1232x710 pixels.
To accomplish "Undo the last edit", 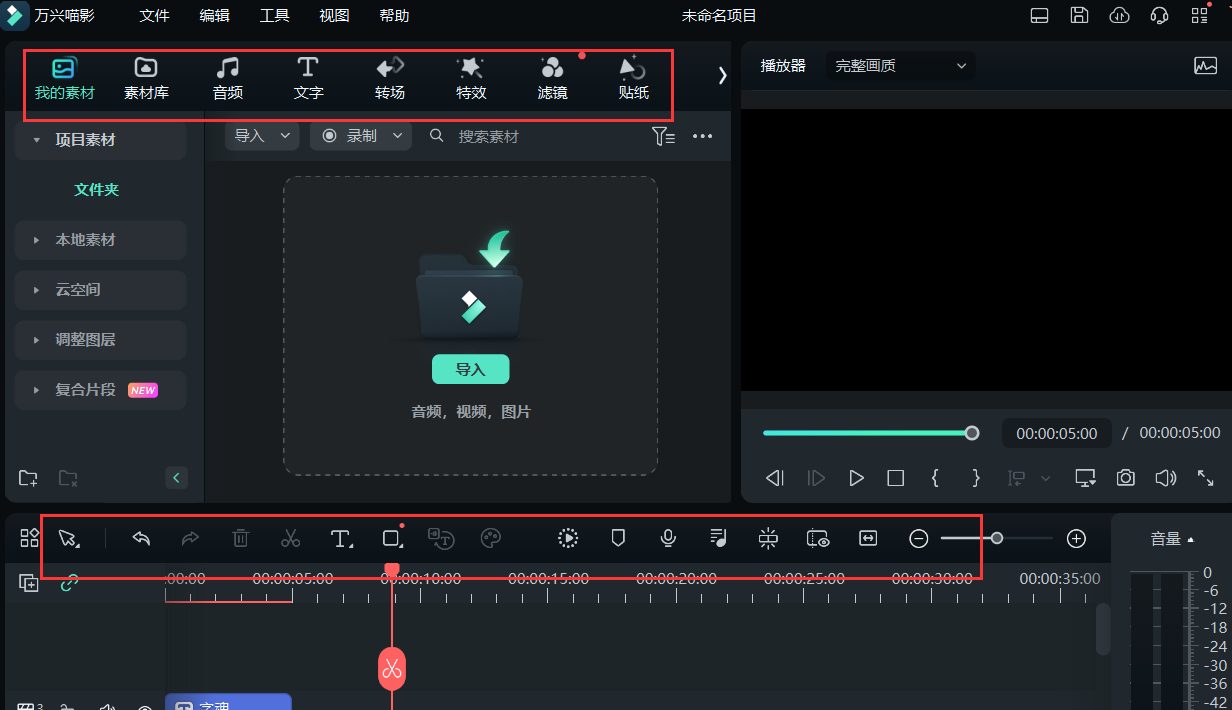I will point(140,538).
